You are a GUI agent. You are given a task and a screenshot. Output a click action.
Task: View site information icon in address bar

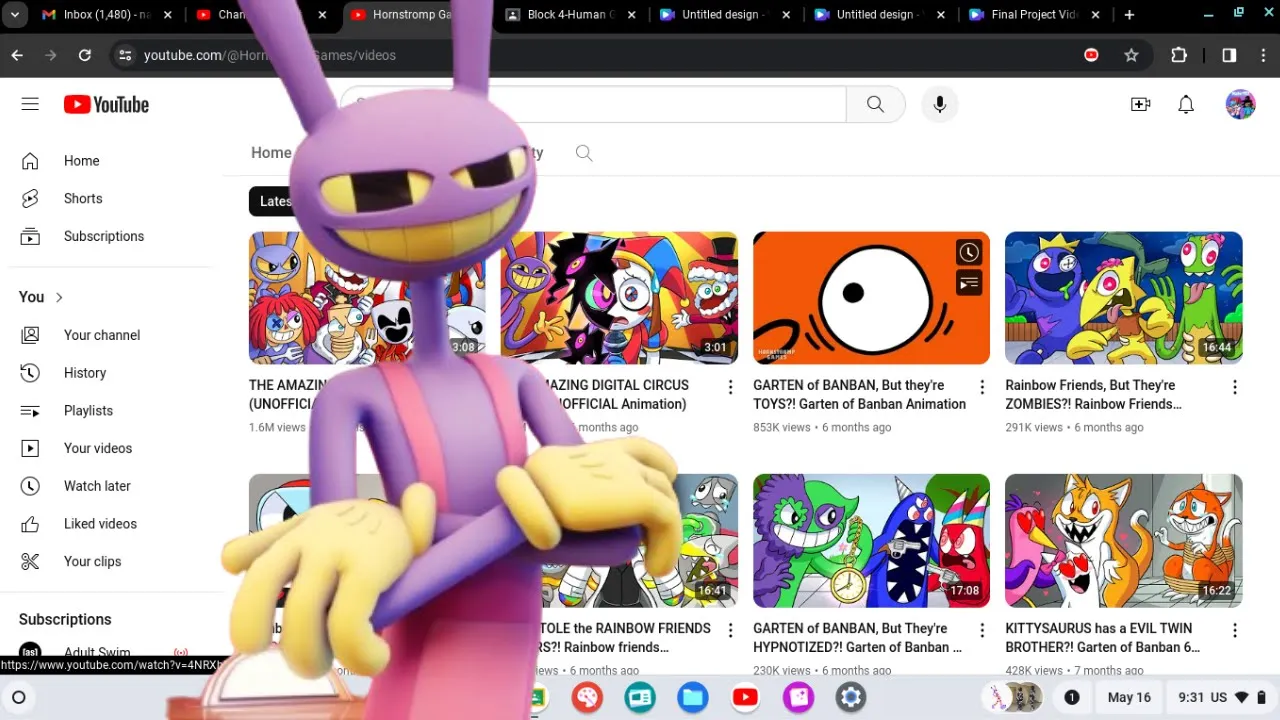tap(125, 55)
